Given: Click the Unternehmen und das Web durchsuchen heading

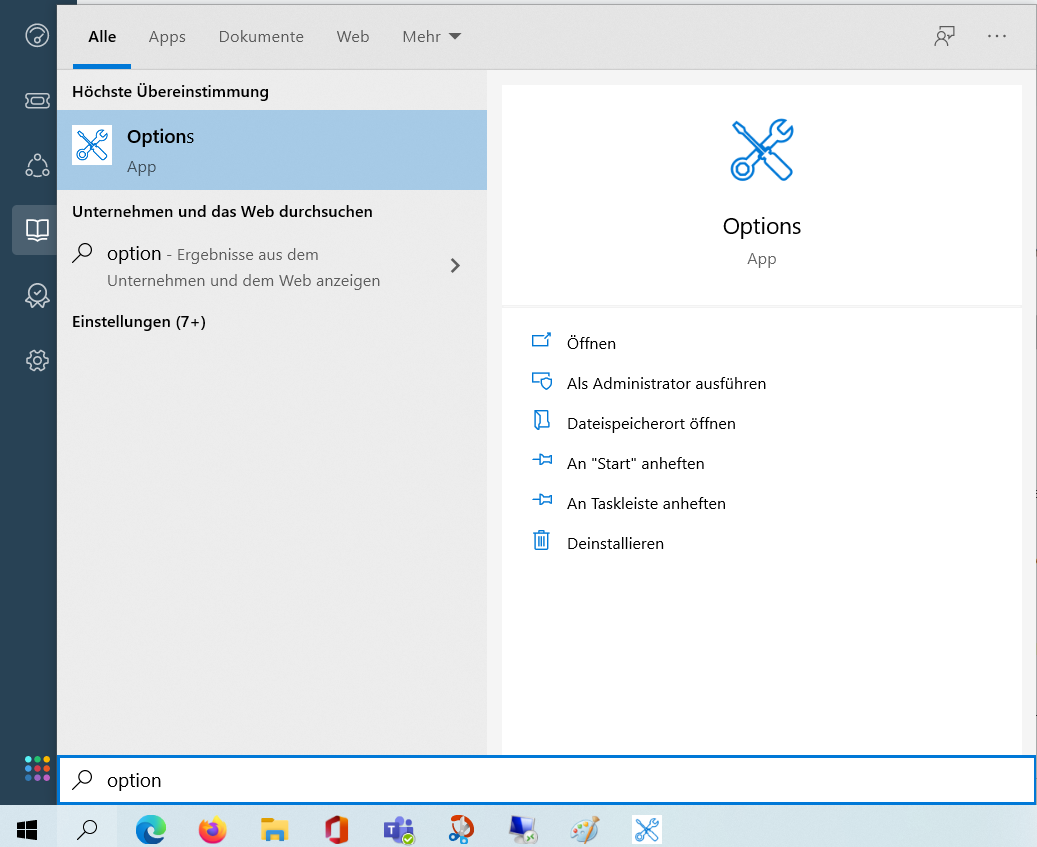Looking at the screenshot, I should pyautogui.click(x=222, y=212).
